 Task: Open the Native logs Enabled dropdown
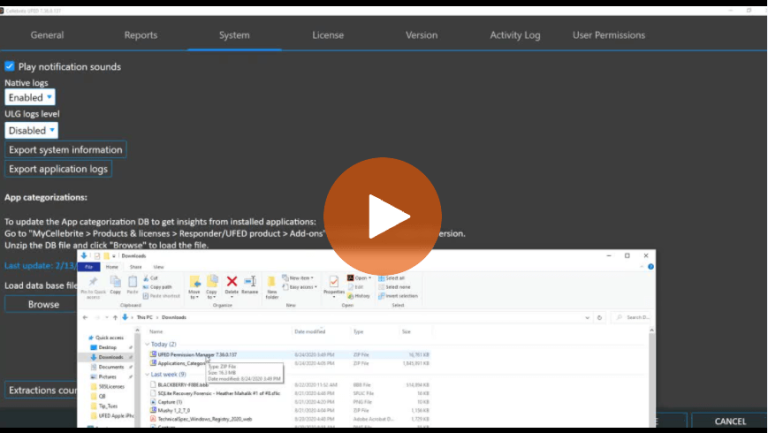click(x=30, y=97)
